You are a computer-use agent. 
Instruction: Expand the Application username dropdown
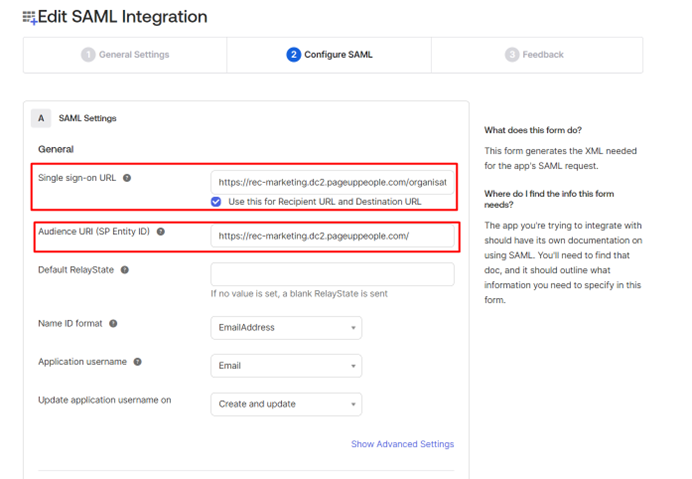[286, 366]
